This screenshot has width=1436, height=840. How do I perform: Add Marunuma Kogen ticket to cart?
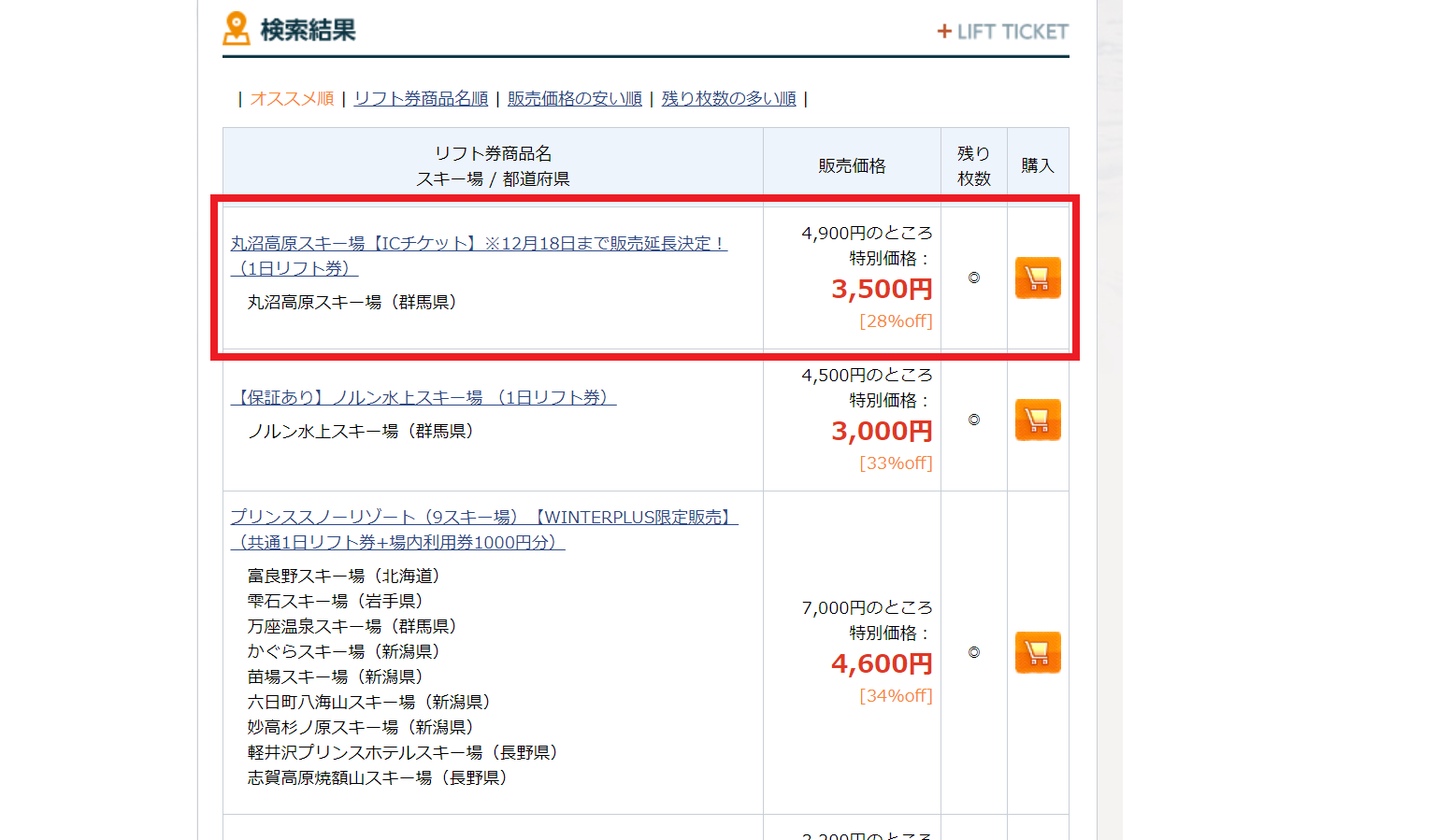(x=1038, y=278)
